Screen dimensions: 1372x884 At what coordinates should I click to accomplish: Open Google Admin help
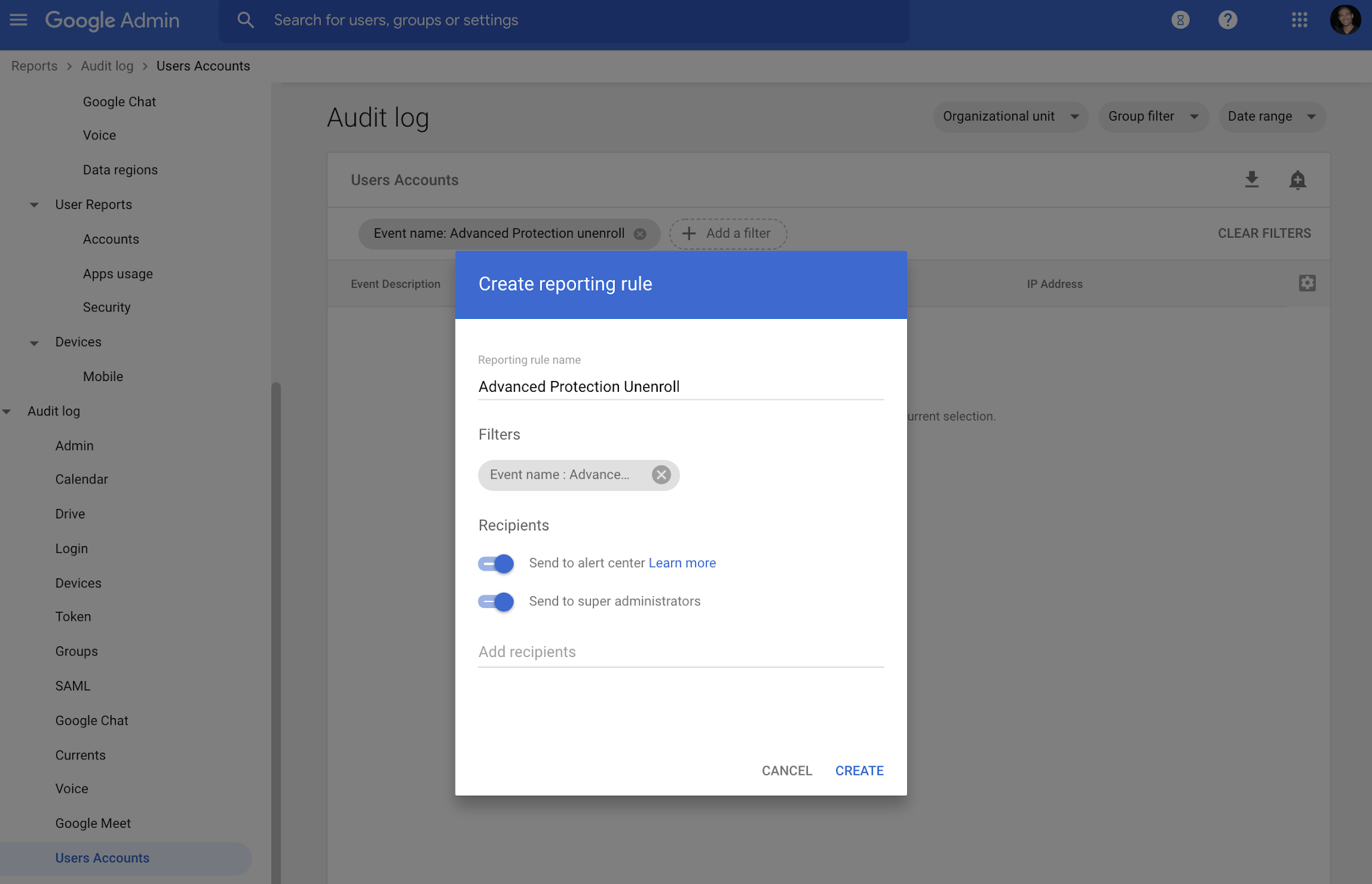point(1228,20)
